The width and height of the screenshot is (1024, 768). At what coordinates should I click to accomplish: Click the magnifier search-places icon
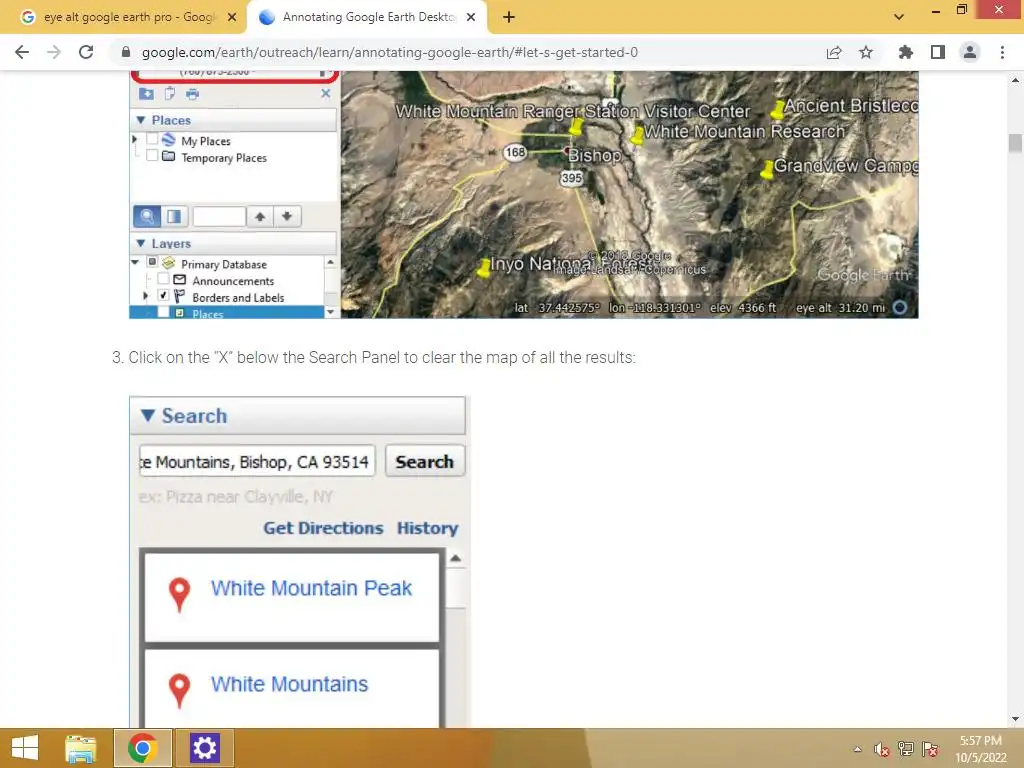(x=148, y=216)
